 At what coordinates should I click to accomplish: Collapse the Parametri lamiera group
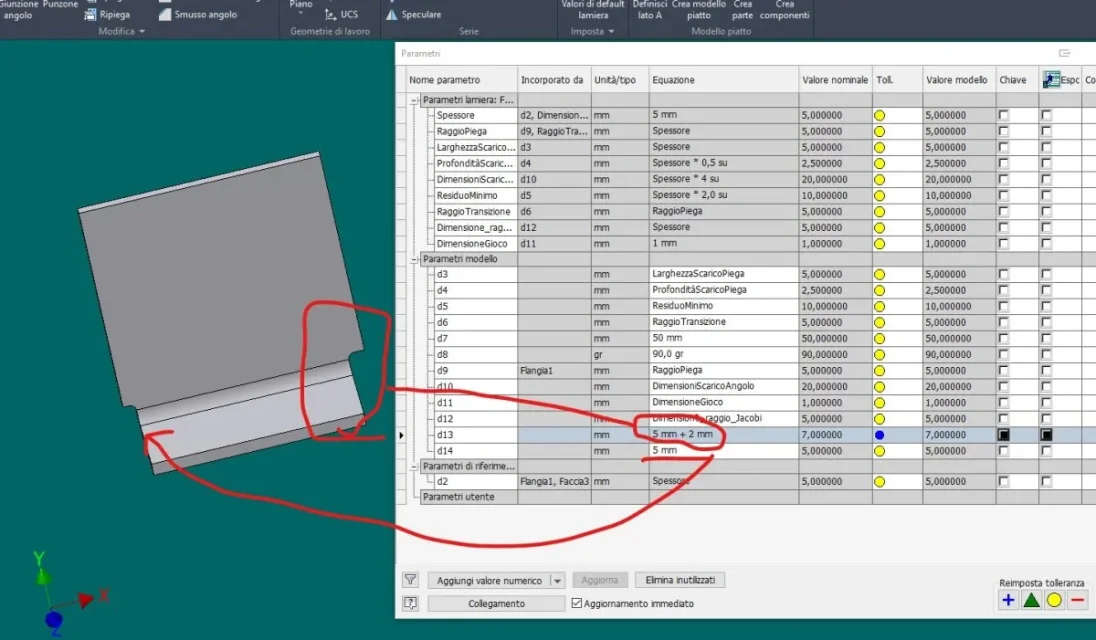pyautogui.click(x=414, y=100)
